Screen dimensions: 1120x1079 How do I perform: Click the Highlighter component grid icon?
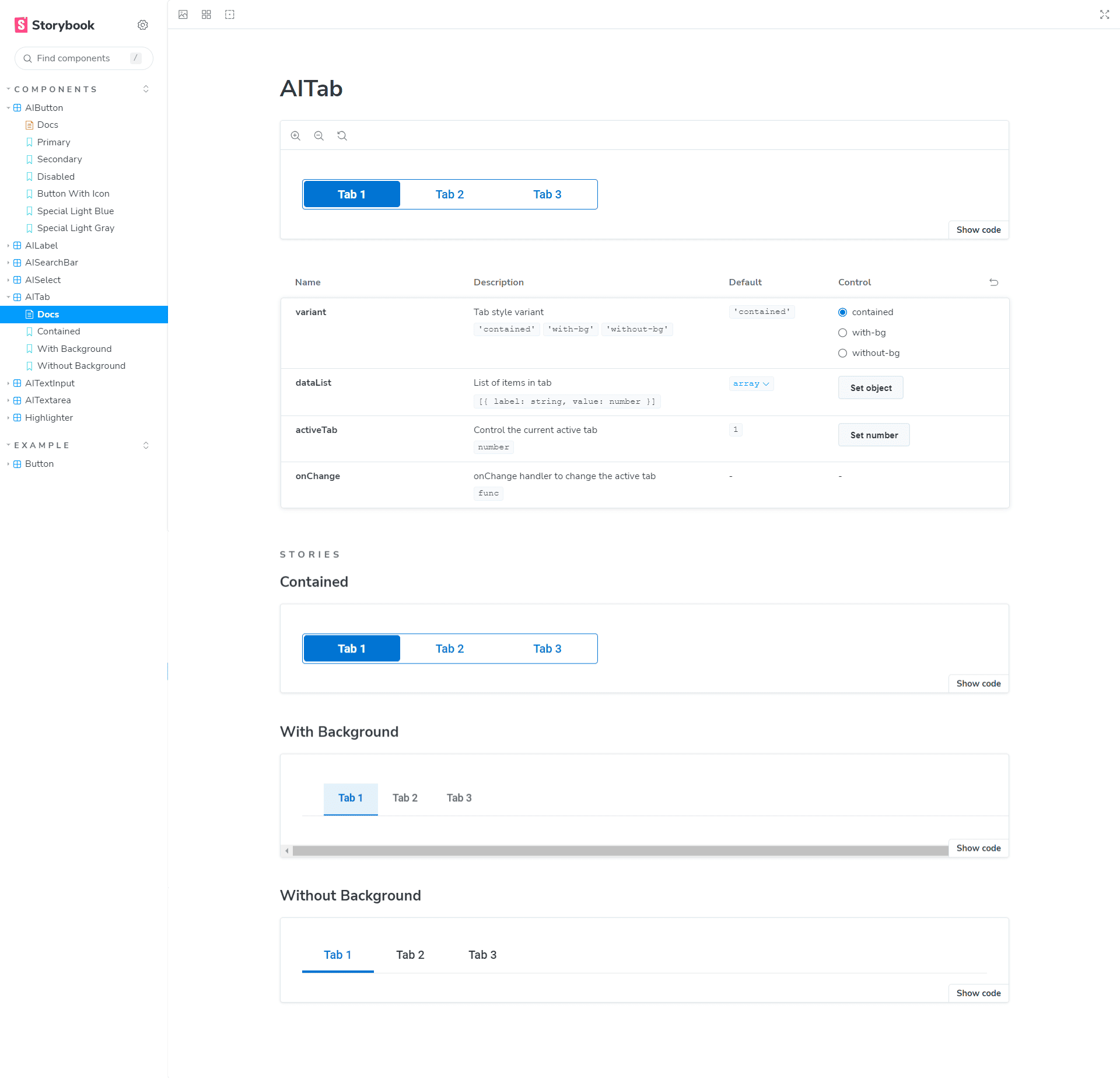pyautogui.click(x=17, y=418)
